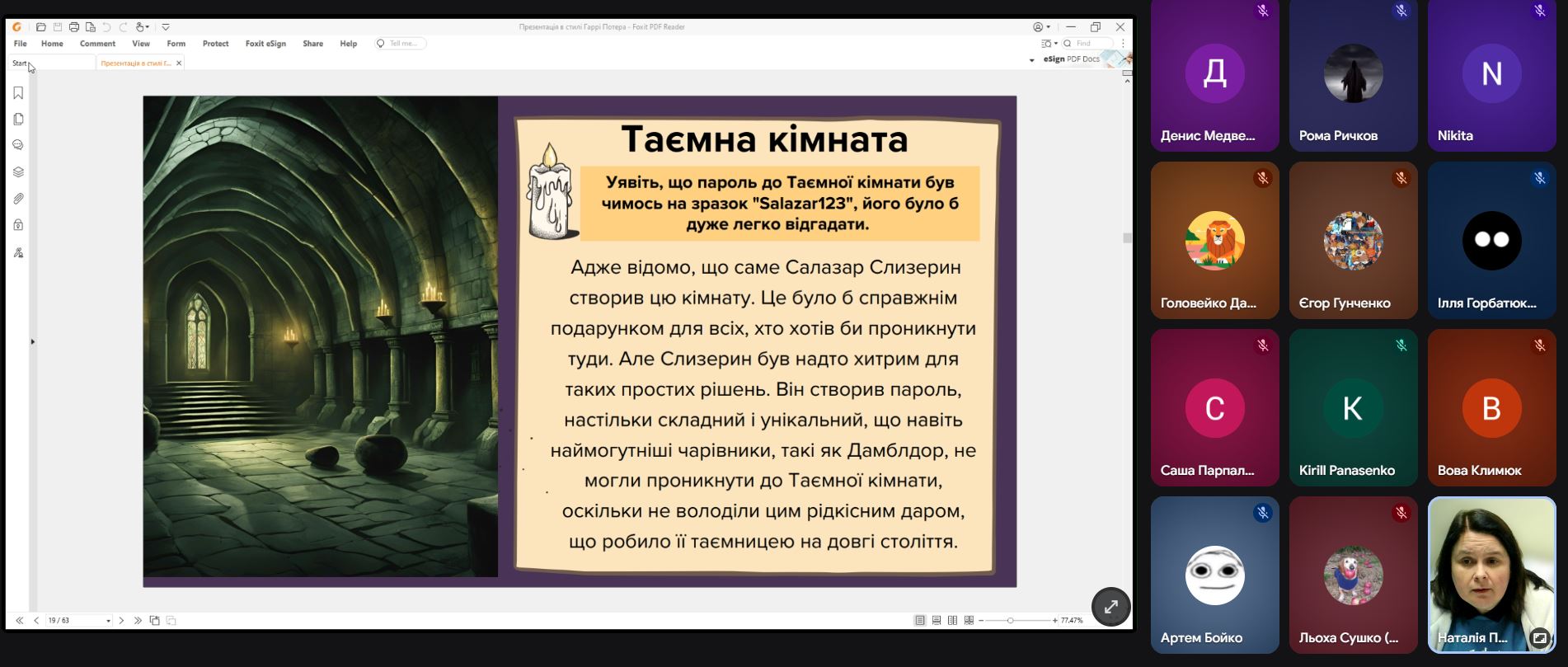Viewport: 1568px width, 667px height.
Task: Jump to the last page
Action: tap(138, 620)
